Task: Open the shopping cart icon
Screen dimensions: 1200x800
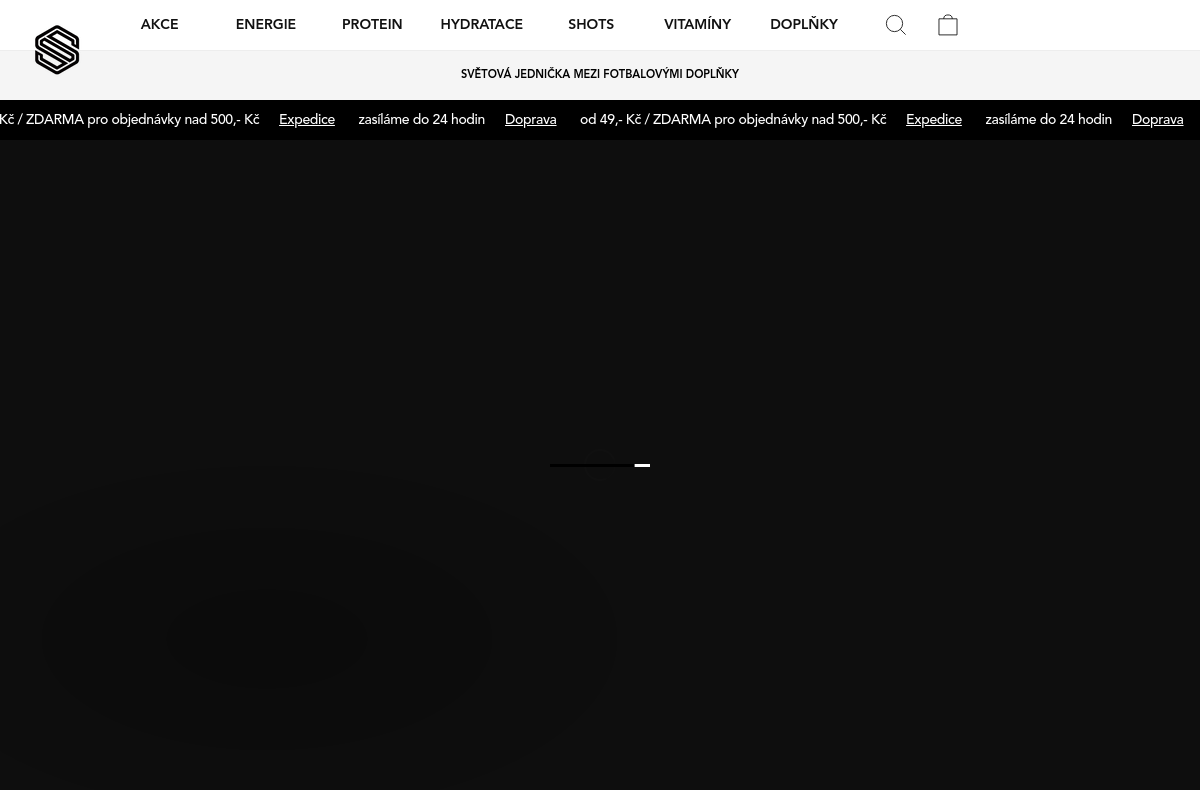Action: [x=948, y=25]
